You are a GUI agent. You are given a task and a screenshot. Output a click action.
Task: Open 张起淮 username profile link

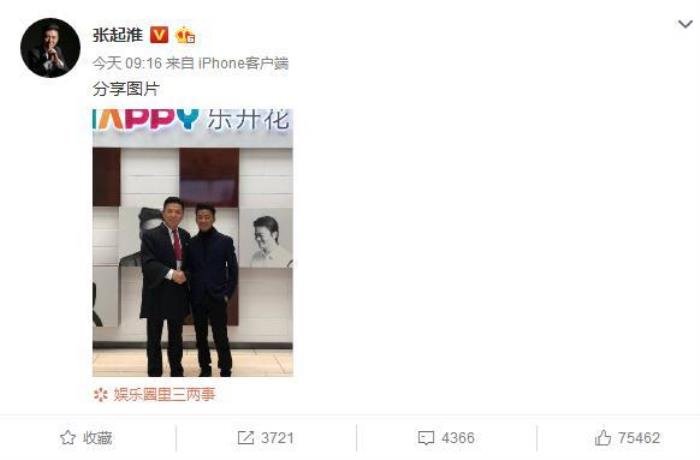117,35
